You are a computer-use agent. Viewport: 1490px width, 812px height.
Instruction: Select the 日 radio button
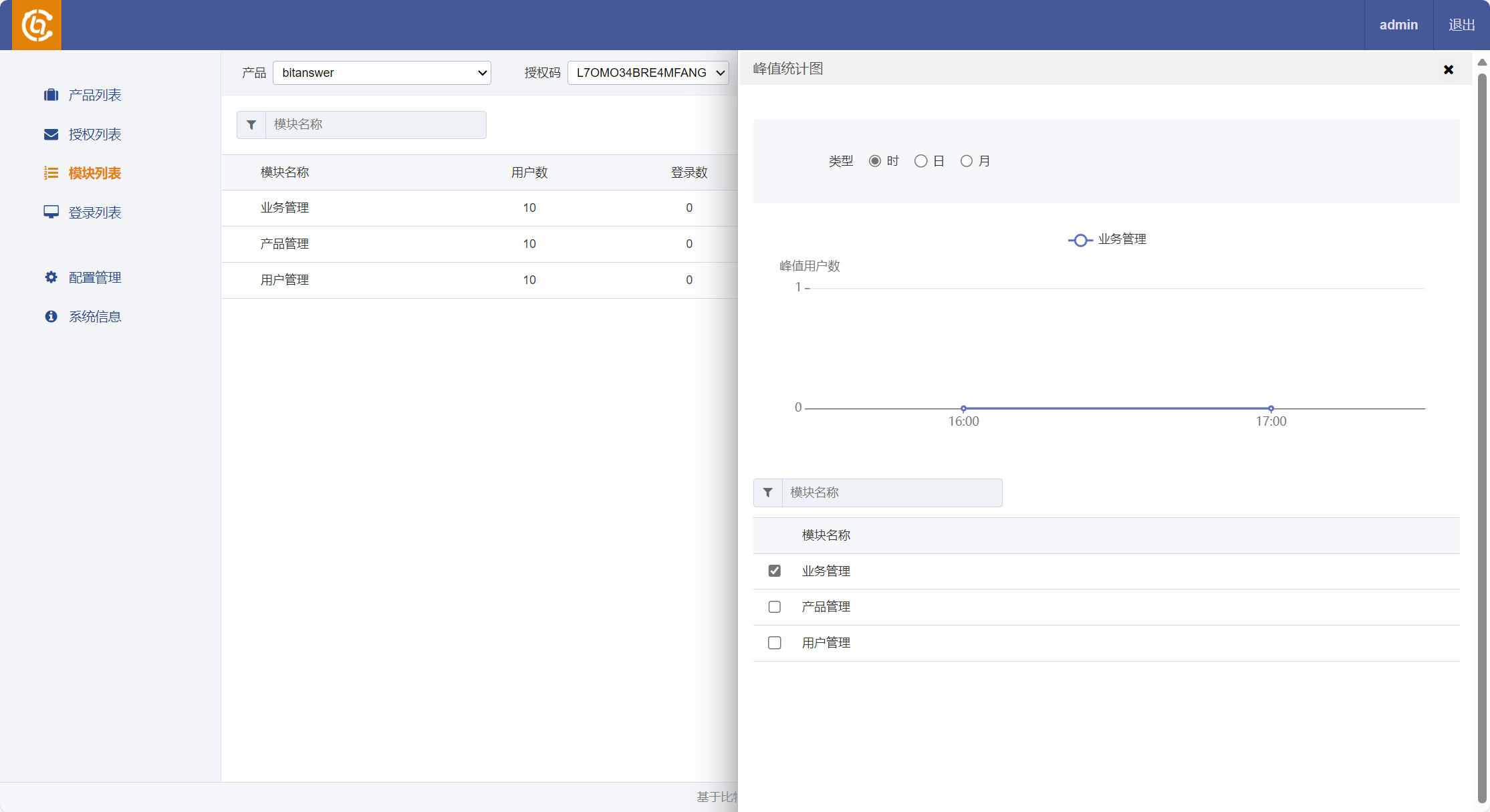pos(920,161)
